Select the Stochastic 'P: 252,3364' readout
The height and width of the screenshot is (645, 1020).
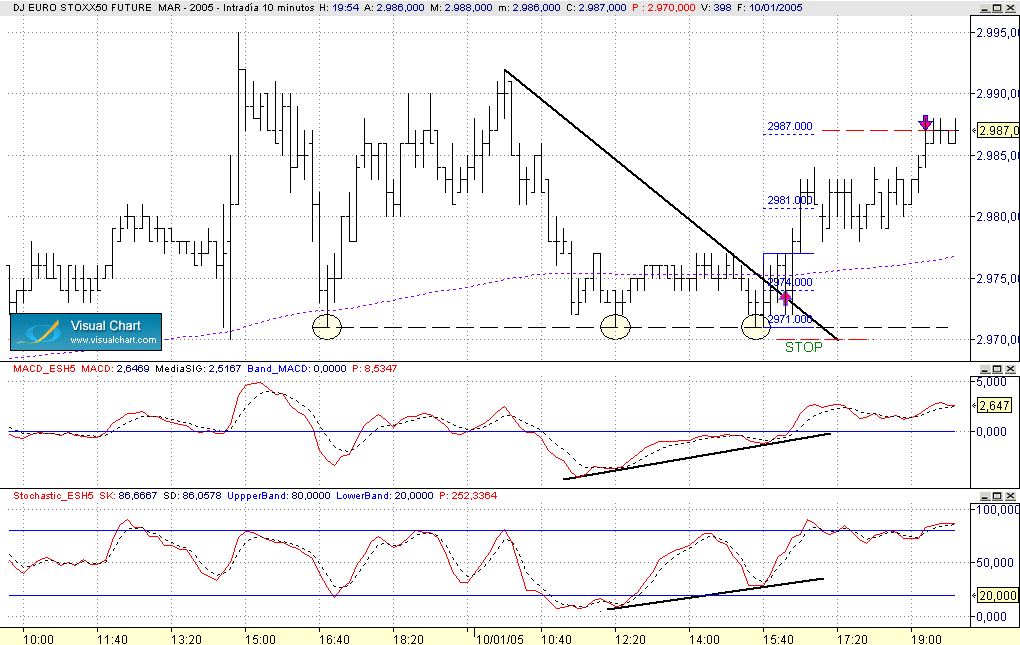pyautogui.click(x=468, y=495)
